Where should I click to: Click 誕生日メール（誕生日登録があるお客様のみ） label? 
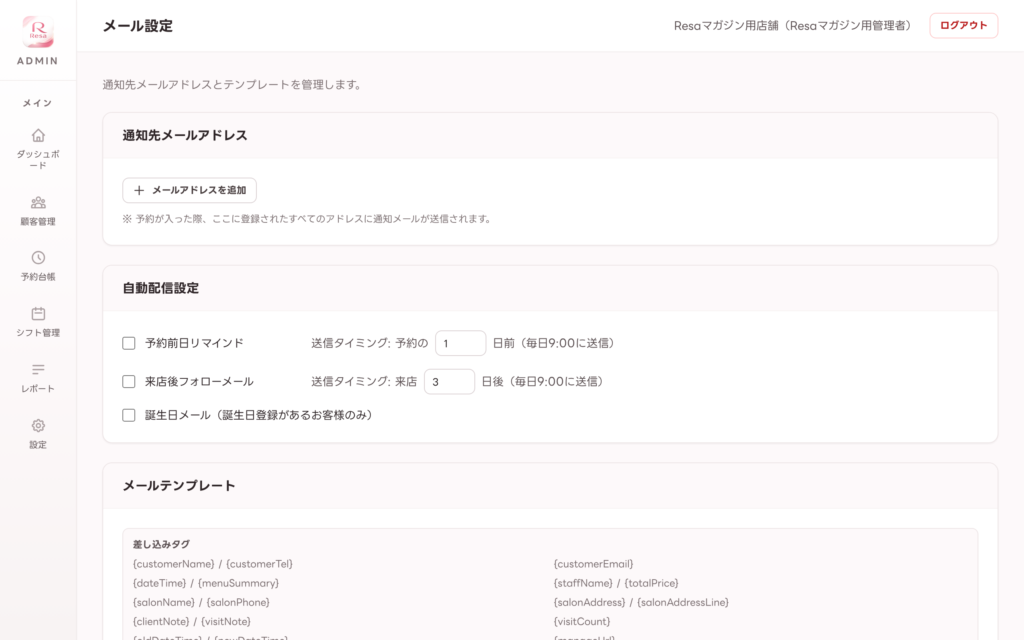pos(259,415)
